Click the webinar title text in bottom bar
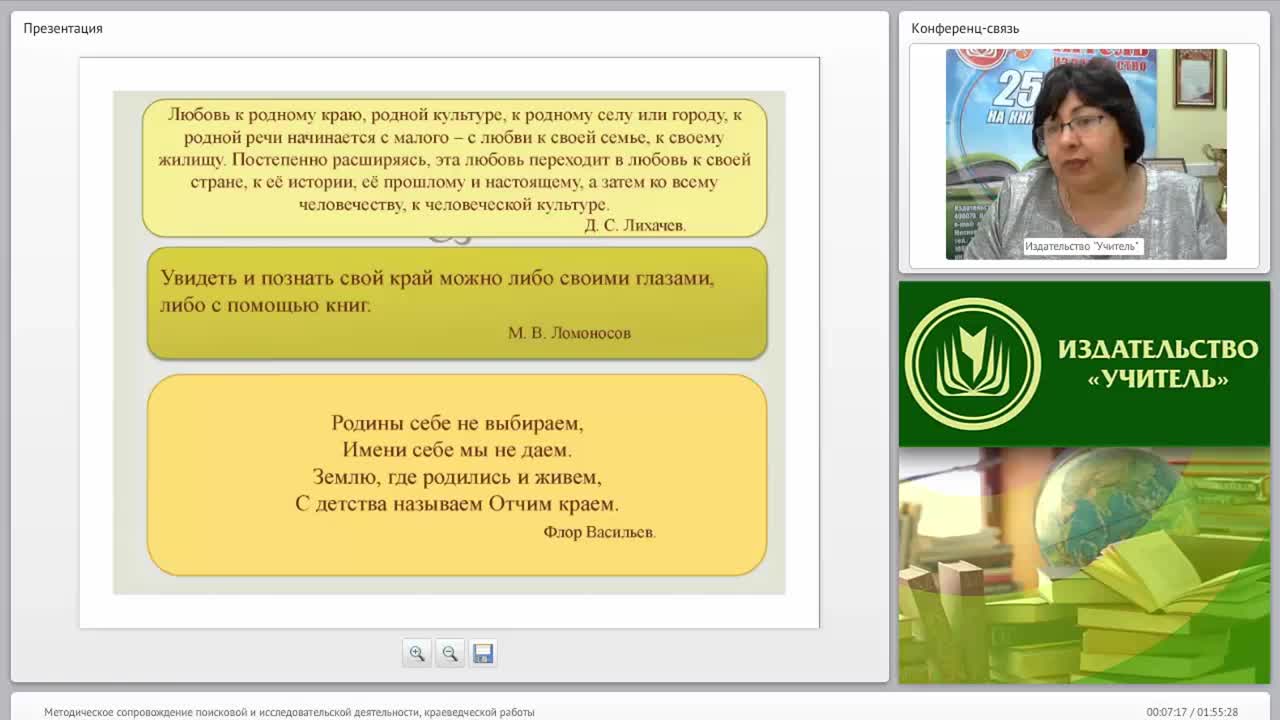The width and height of the screenshot is (1280, 720). click(x=289, y=712)
